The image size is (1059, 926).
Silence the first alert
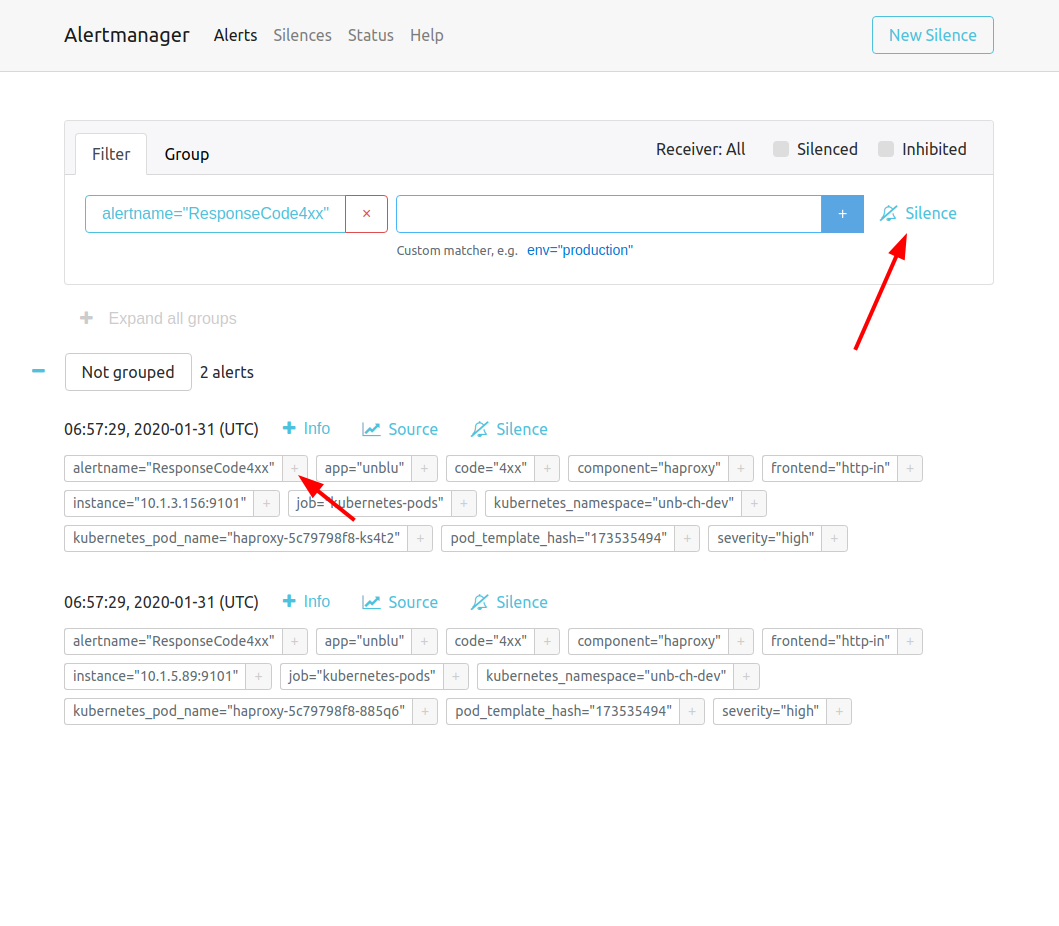pyautogui.click(x=509, y=429)
